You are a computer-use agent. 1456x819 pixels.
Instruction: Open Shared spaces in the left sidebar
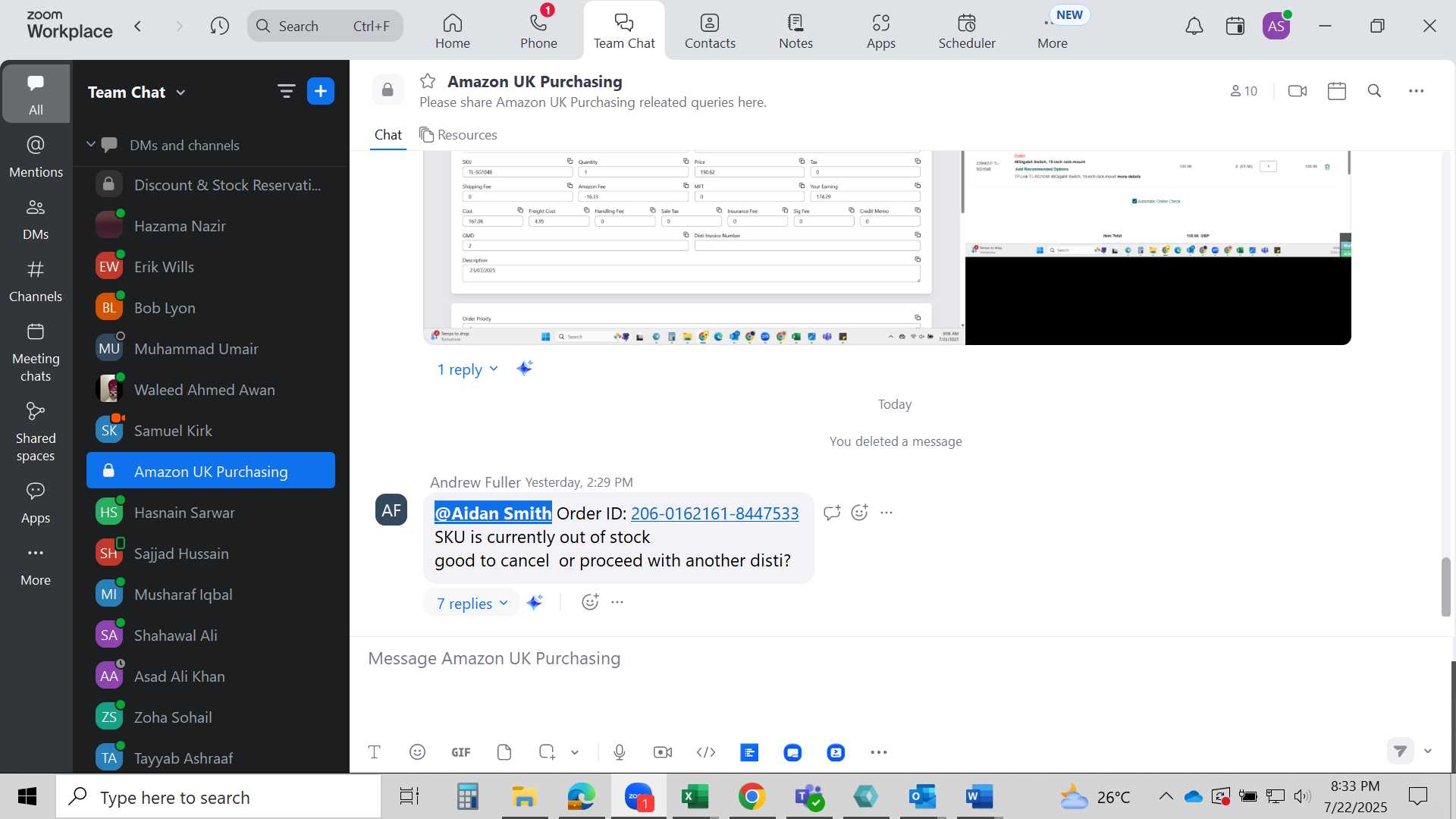point(36,432)
